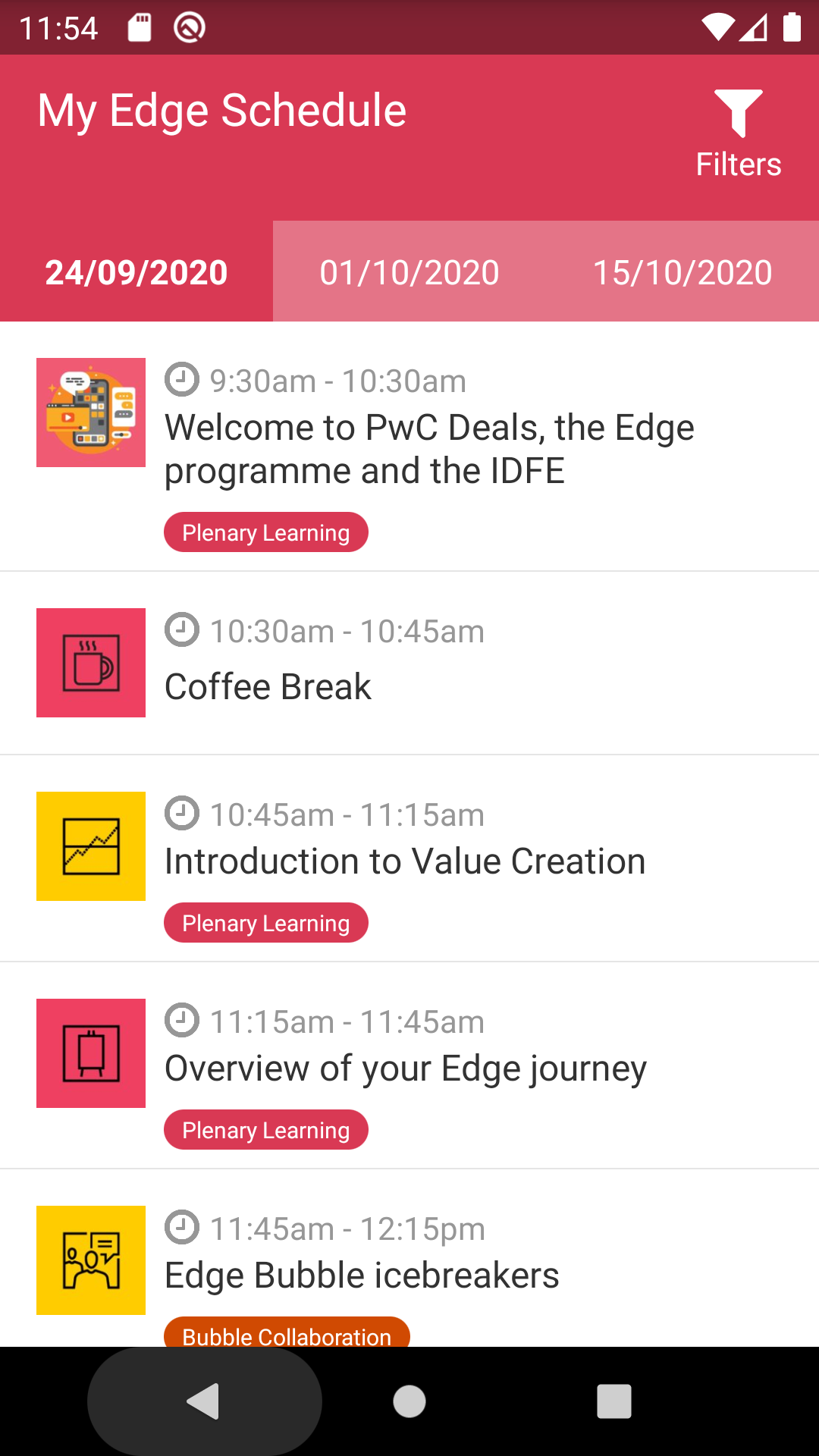Tap the yellow icebreakers people icon

pos(91,1260)
